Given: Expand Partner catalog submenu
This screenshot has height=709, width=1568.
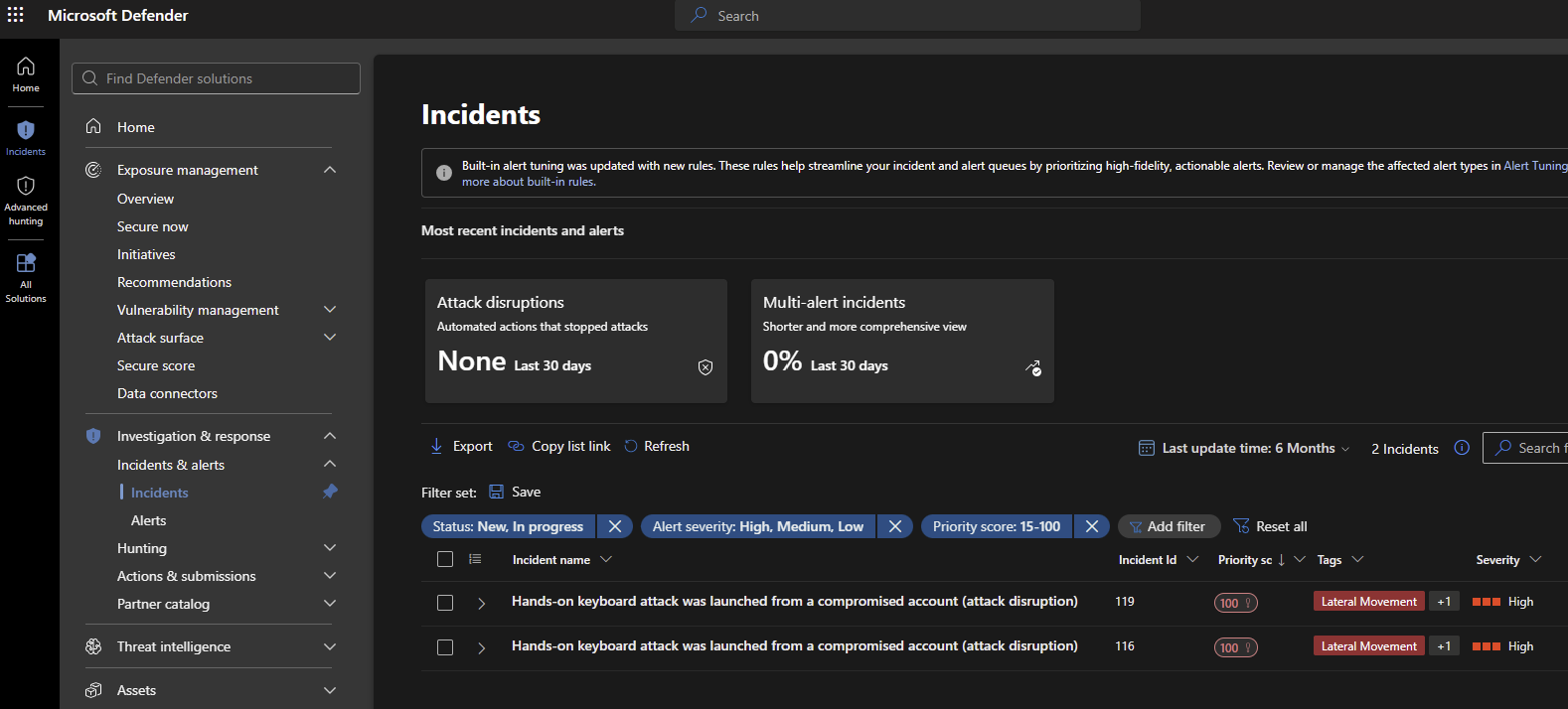Looking at the screenshot, I should click(x=330, y=604).
